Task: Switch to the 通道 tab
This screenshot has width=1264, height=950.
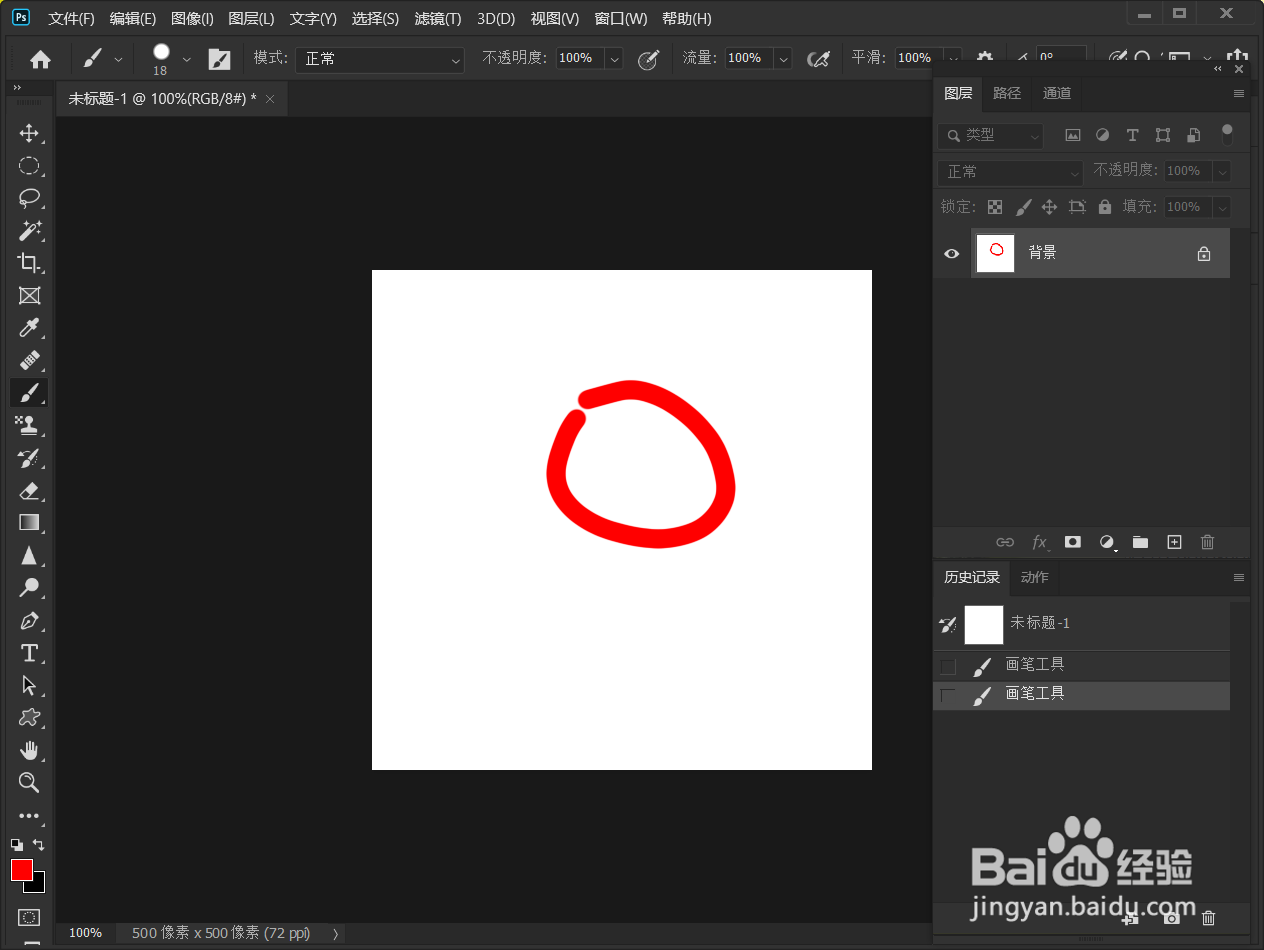Action: click(x=1057, y=93)
